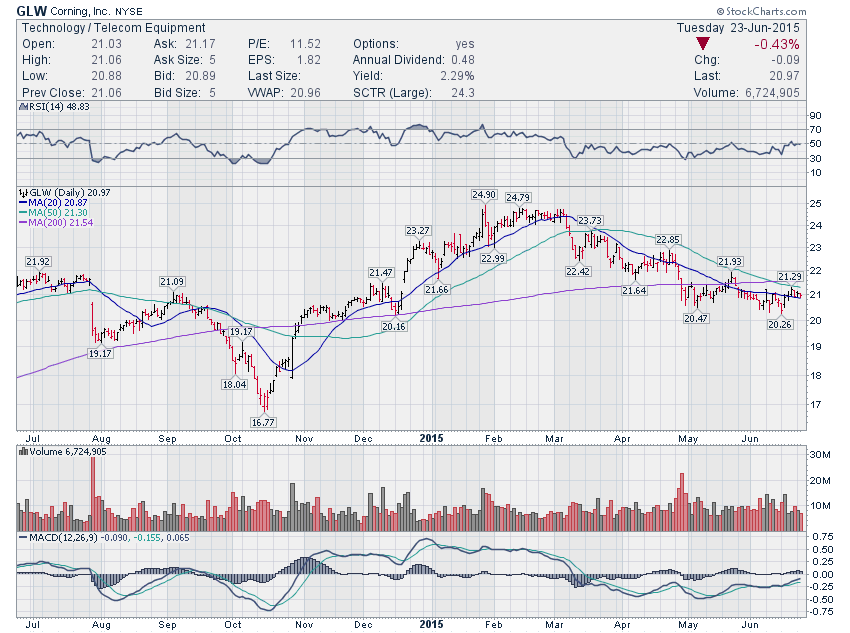The width and height of the screenshot is (850, 633).
Task: Click the 20.16 price annotation
Action: pyautogui.click(x=394, y=326)
